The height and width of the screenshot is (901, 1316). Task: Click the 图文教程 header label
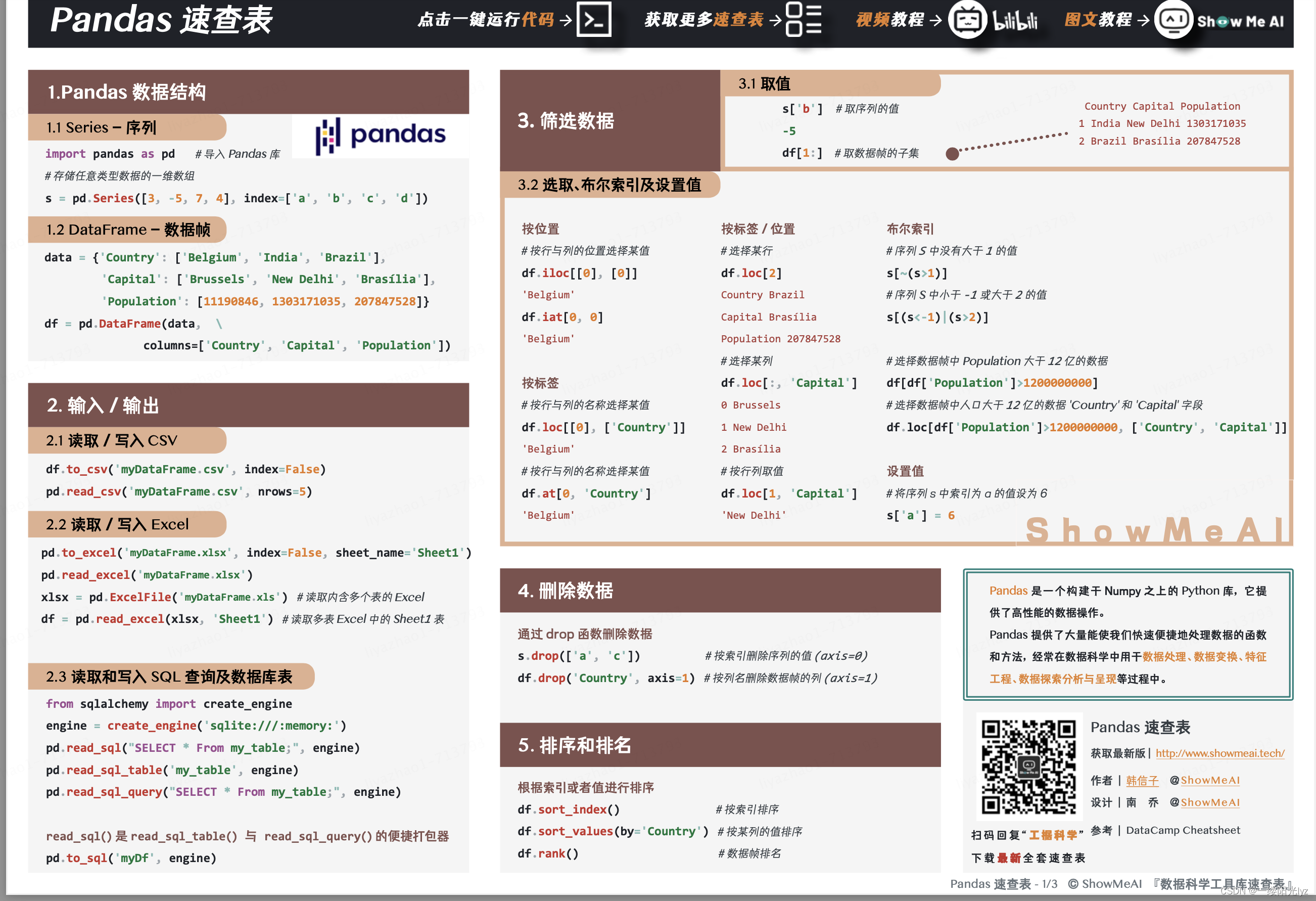pyautogui.click(x=1097, y=20)
